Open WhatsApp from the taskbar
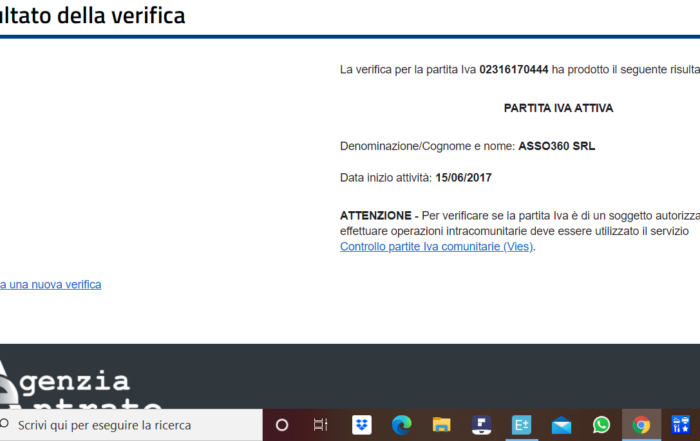 [601, 425]
